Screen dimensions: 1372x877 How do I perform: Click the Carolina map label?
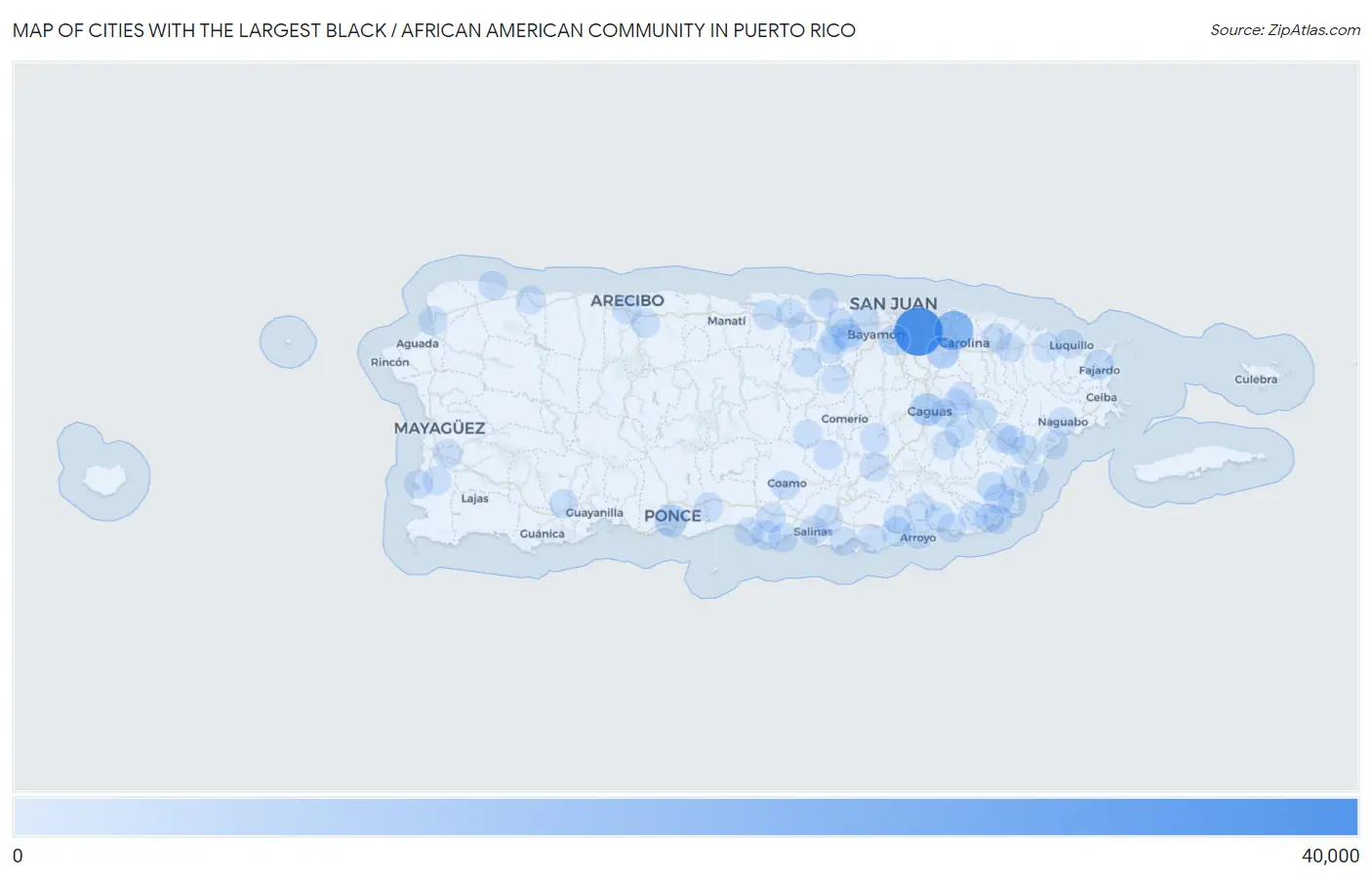click(x=964, y=343)
